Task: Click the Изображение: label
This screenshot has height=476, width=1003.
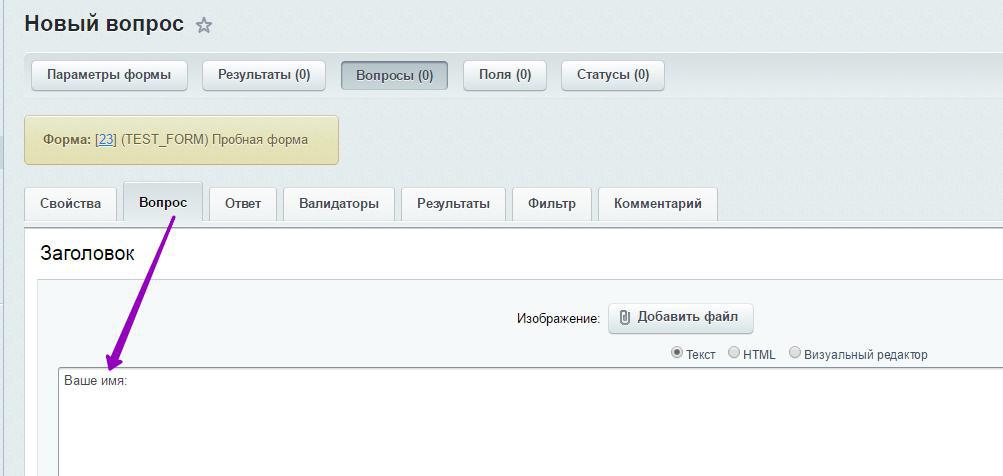Action: [558, 319]
